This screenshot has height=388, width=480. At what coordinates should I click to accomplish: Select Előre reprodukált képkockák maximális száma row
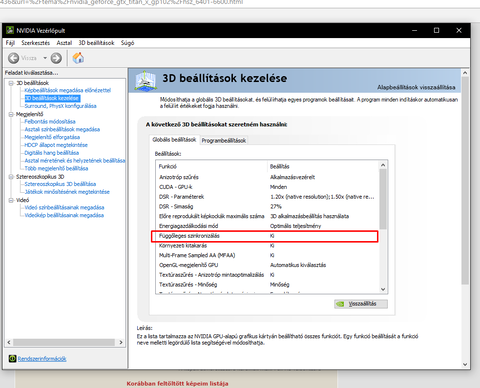267,216
